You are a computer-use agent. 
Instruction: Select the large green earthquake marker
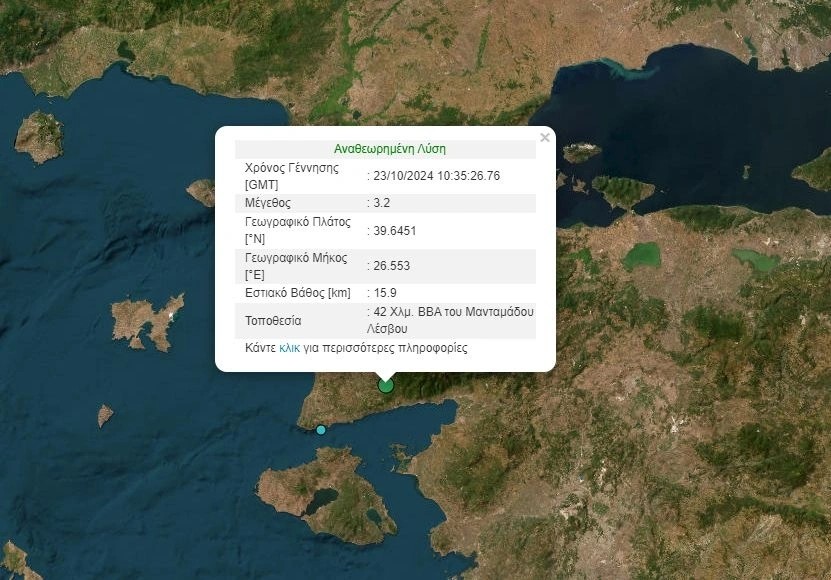(386, 385)
